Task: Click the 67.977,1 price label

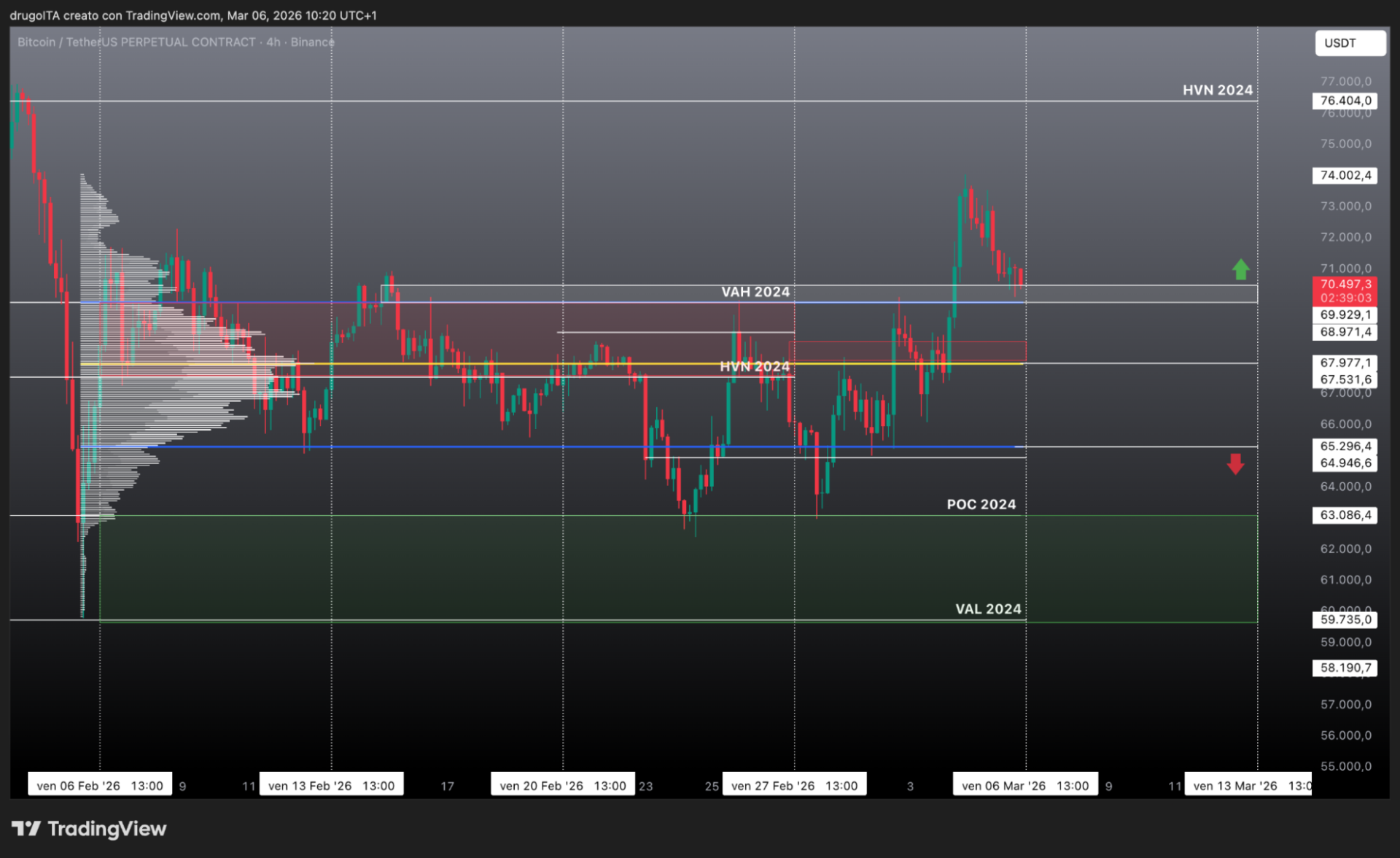Action: point(1345,363)
